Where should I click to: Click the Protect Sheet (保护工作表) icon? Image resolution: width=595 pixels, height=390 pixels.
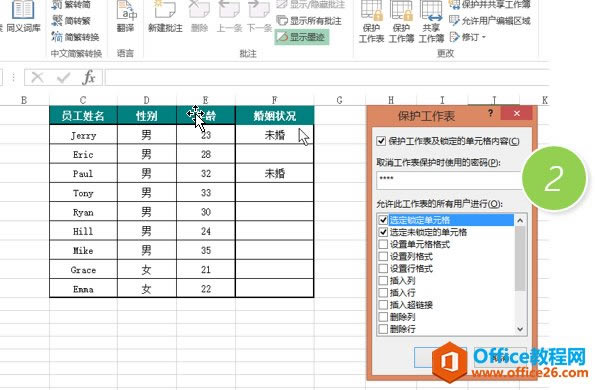[x=371, y=21]
